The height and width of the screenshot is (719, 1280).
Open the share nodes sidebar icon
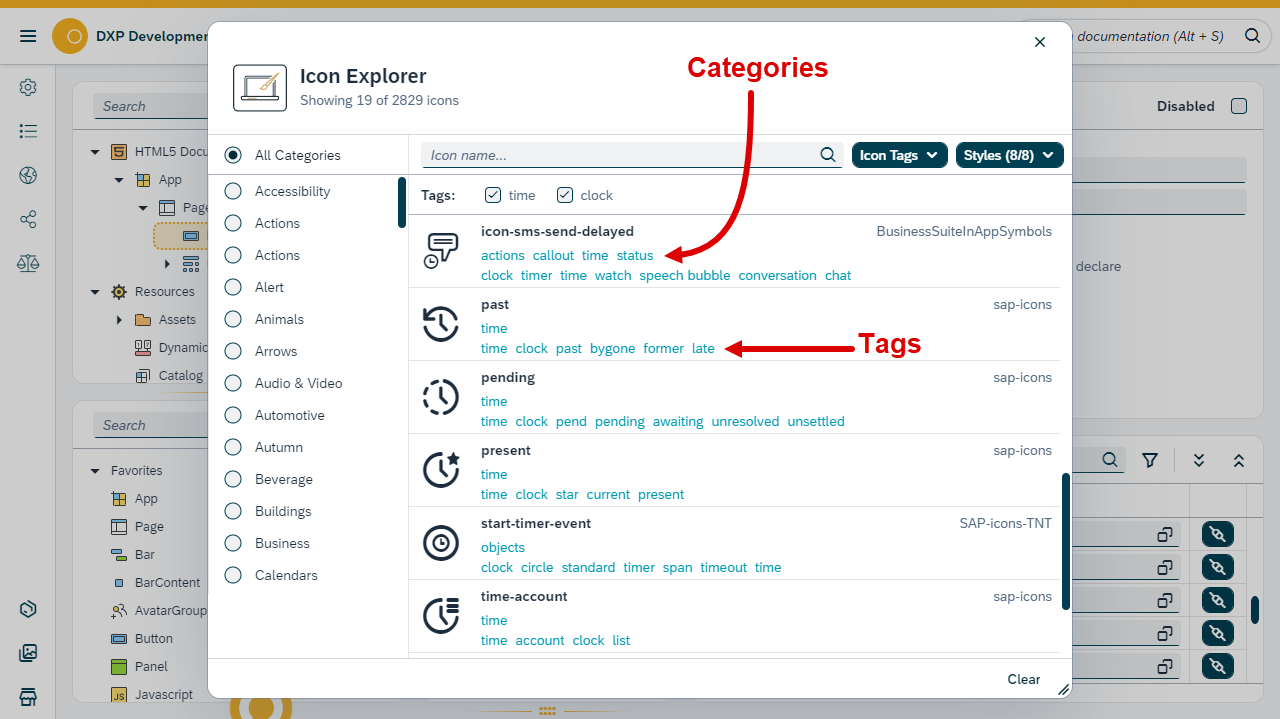(28, 219)
